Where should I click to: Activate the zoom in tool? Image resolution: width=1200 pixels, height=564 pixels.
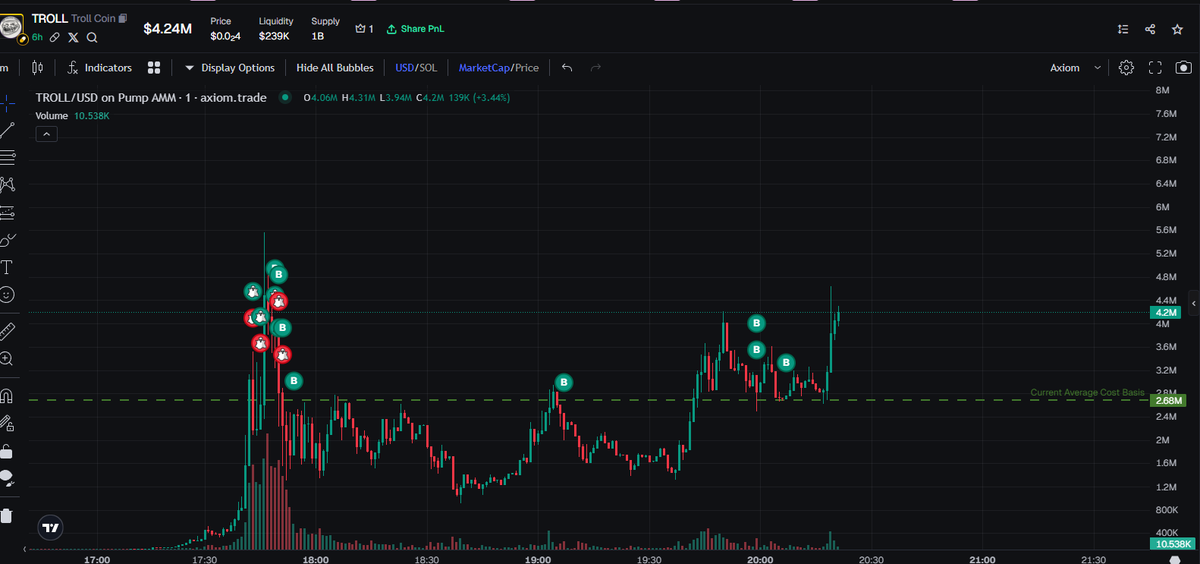[7, 358]
